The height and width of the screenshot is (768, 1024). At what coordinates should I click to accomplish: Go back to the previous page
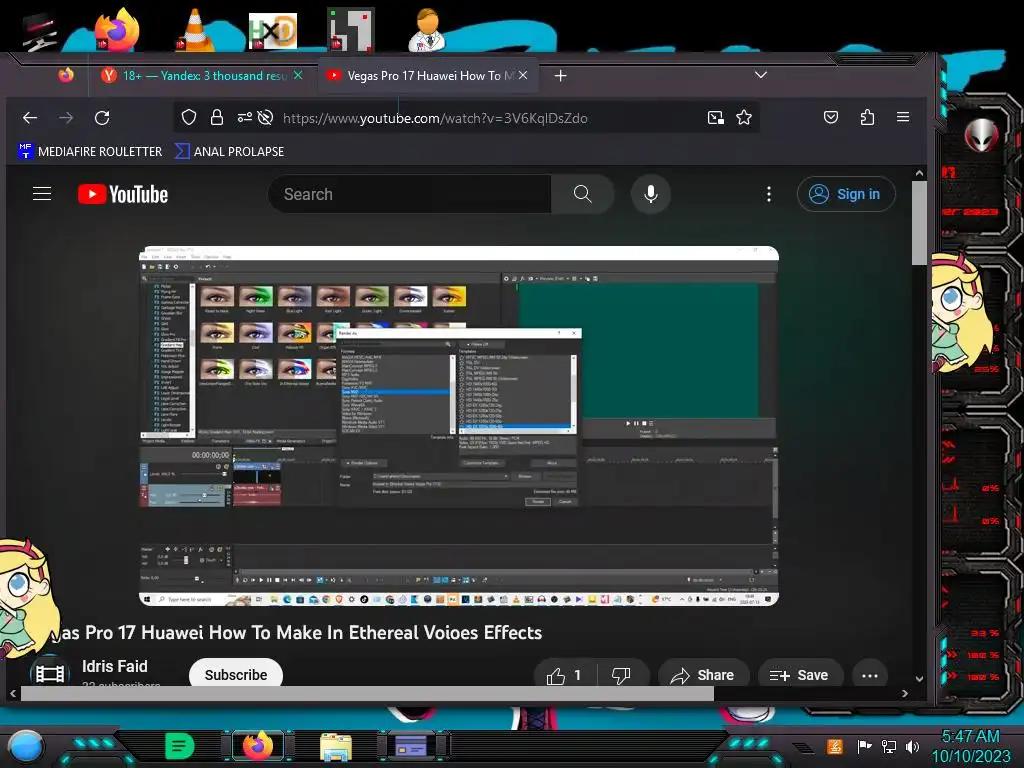(x=30, y=118)
